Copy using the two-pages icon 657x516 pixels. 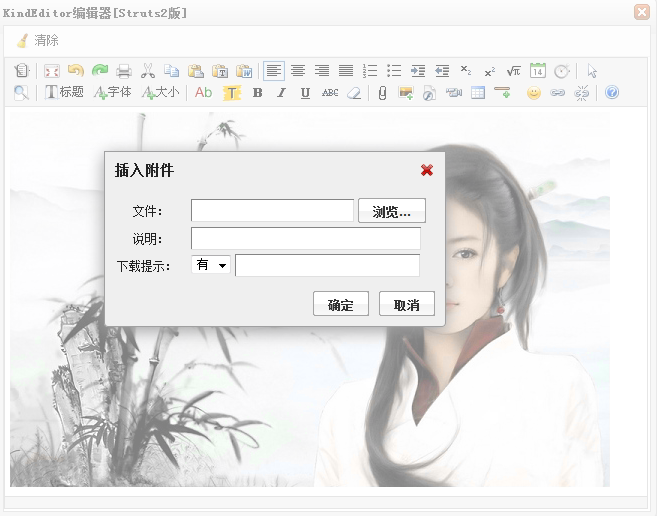coord(171,70)
